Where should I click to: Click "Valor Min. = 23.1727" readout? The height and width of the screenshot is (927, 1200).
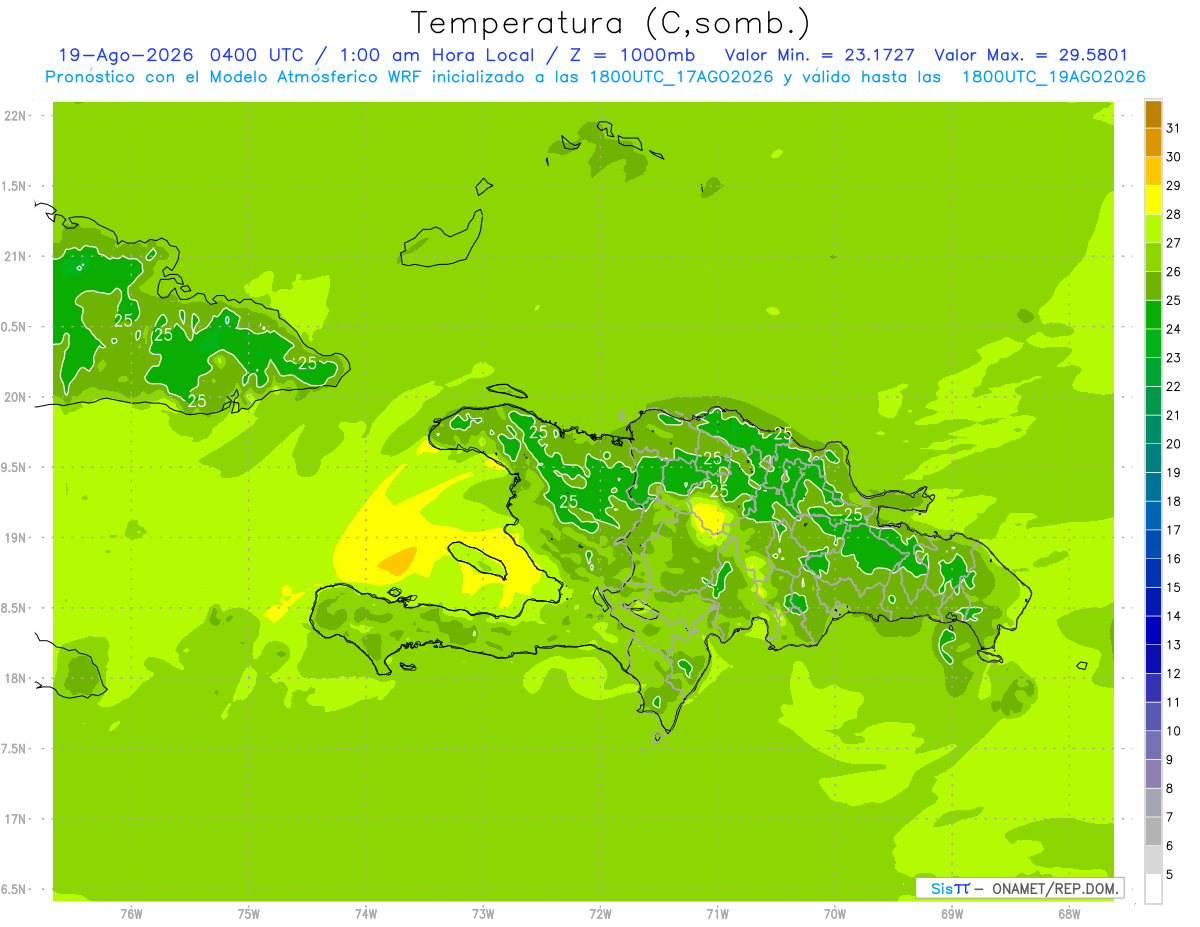click(819, 55)
